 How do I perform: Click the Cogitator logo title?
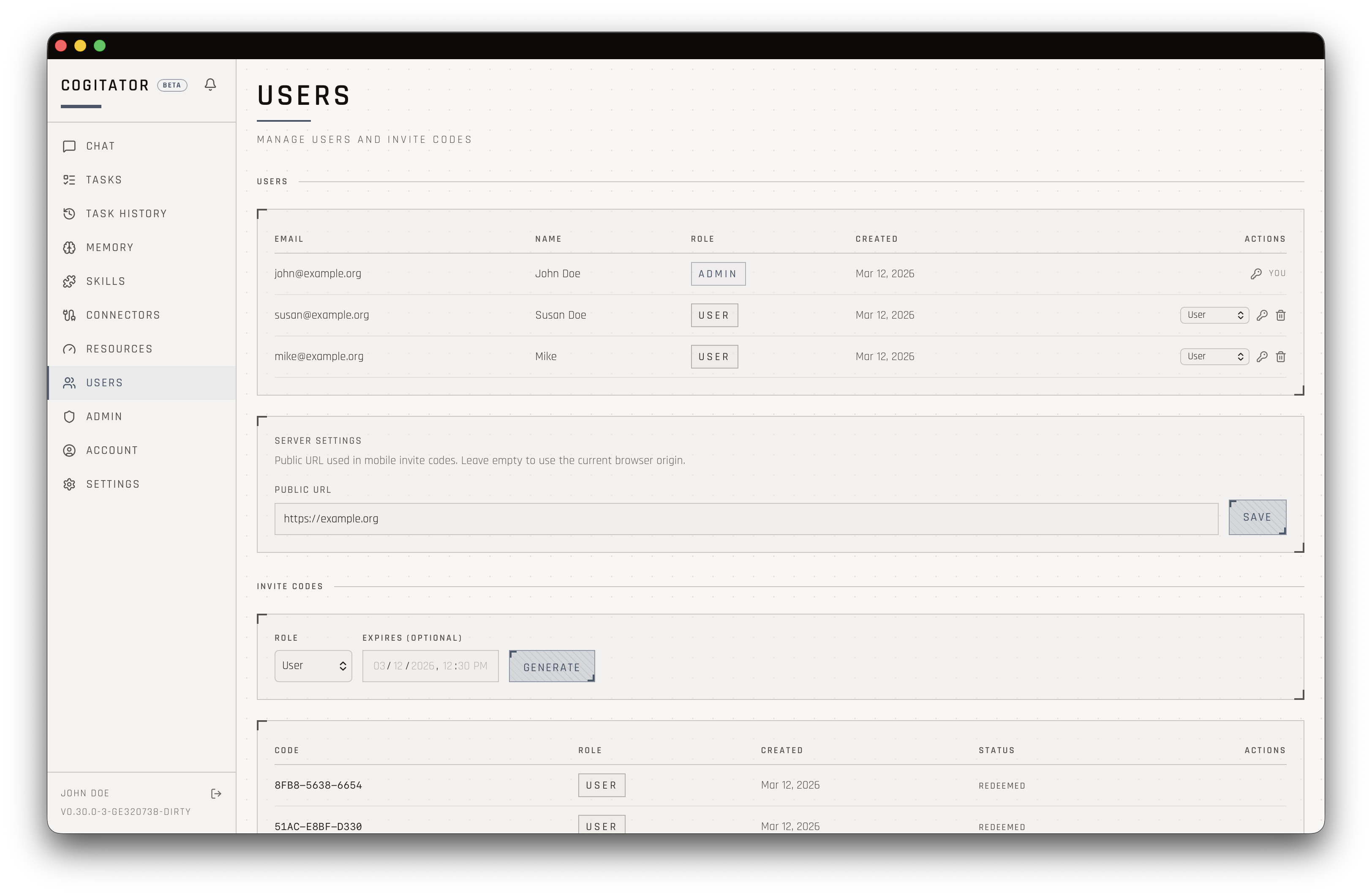[x=105, y=85]
